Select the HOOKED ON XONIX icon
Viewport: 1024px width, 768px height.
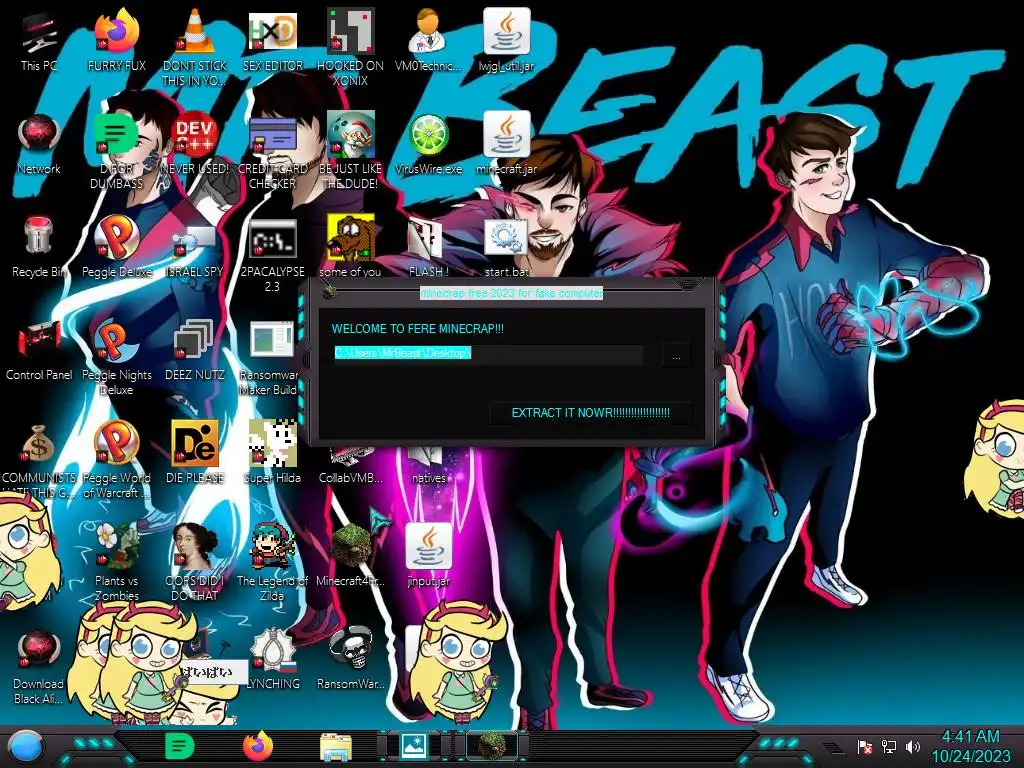(x=351, y=47)
